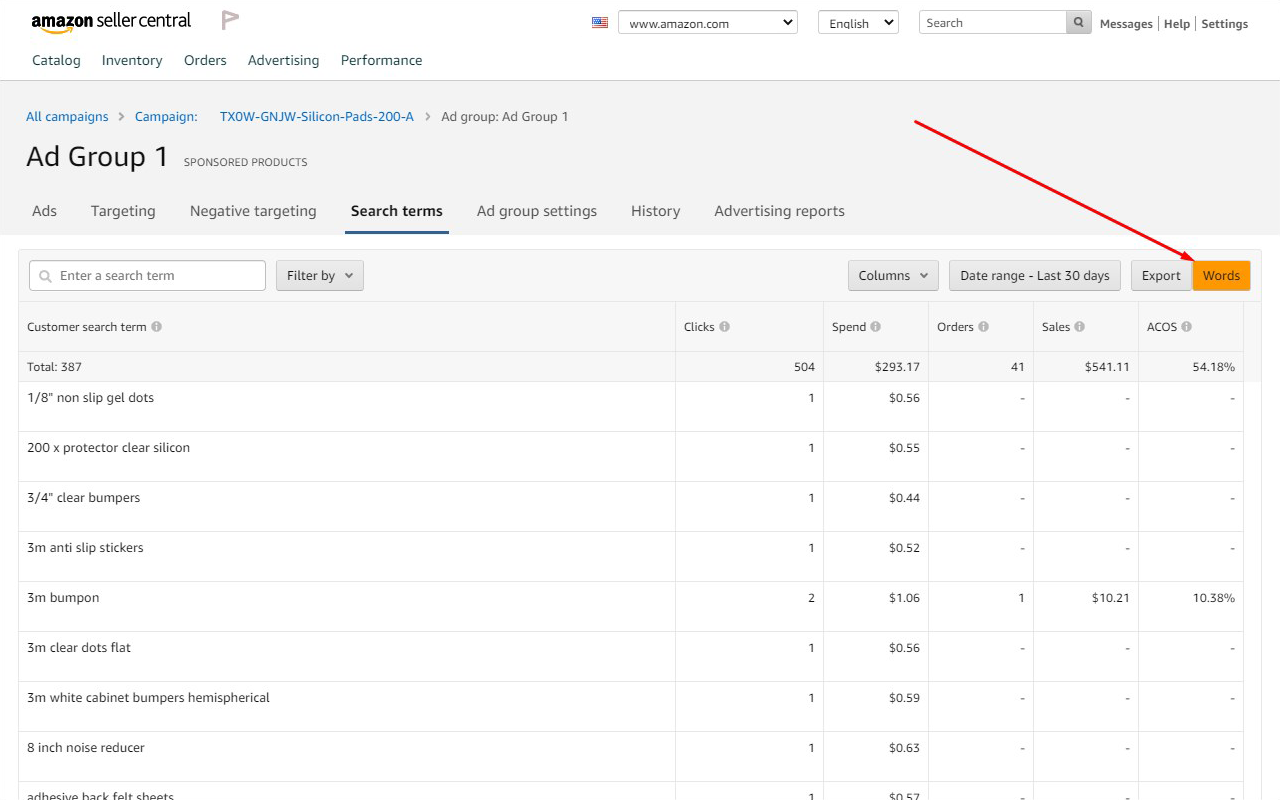Open the www.amazon.com marketplace dropdown
Screen dimensions: 1280x800
pyautogui.click(x=708, y=22)
